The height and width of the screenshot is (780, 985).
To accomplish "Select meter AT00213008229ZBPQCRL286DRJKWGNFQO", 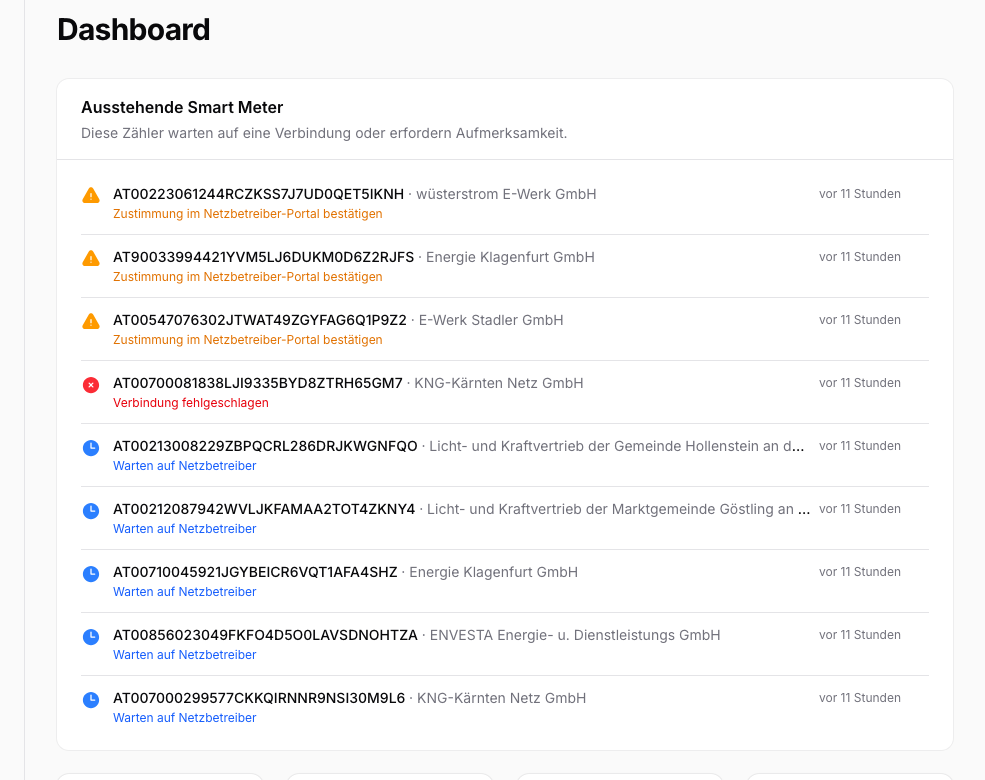I will click(x=265, y=446).
